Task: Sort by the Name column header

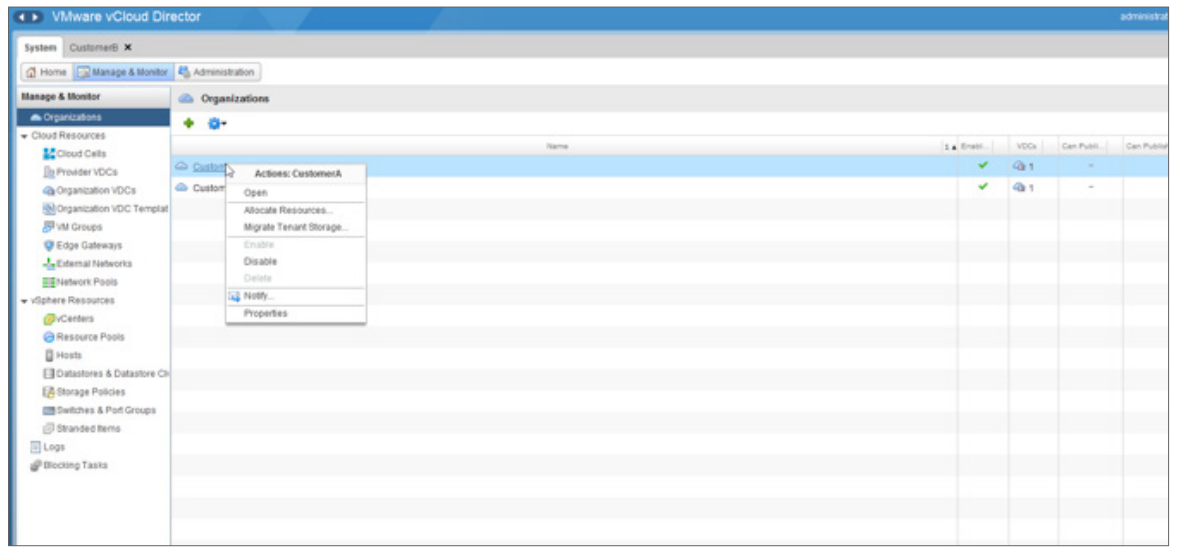Action: (557, 146)
